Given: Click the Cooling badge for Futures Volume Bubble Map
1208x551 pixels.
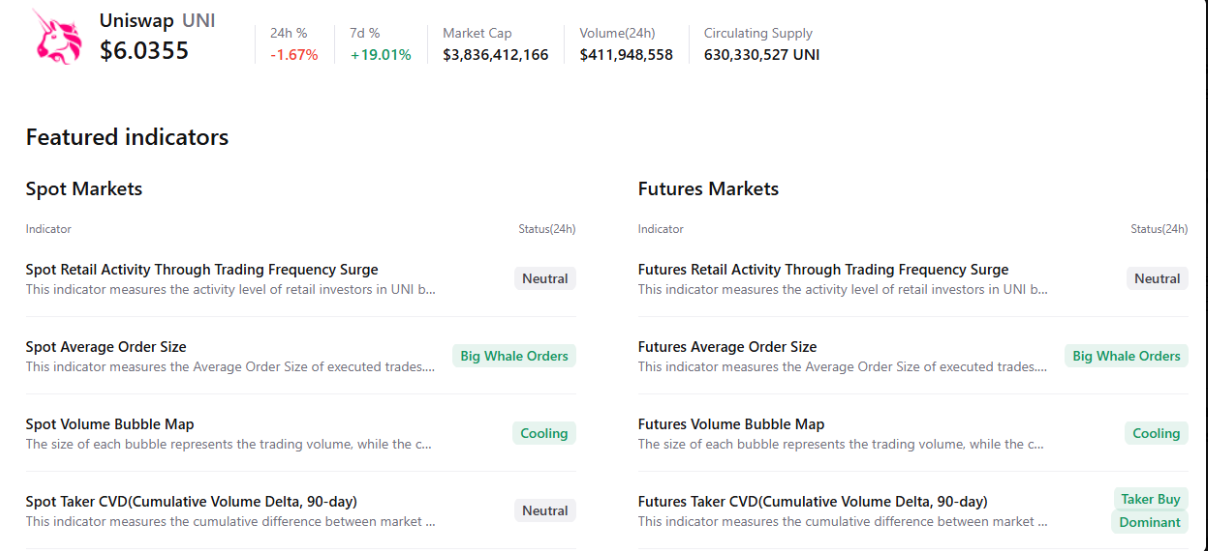Looking at the screenshot, I should [x=1156, y=433].
